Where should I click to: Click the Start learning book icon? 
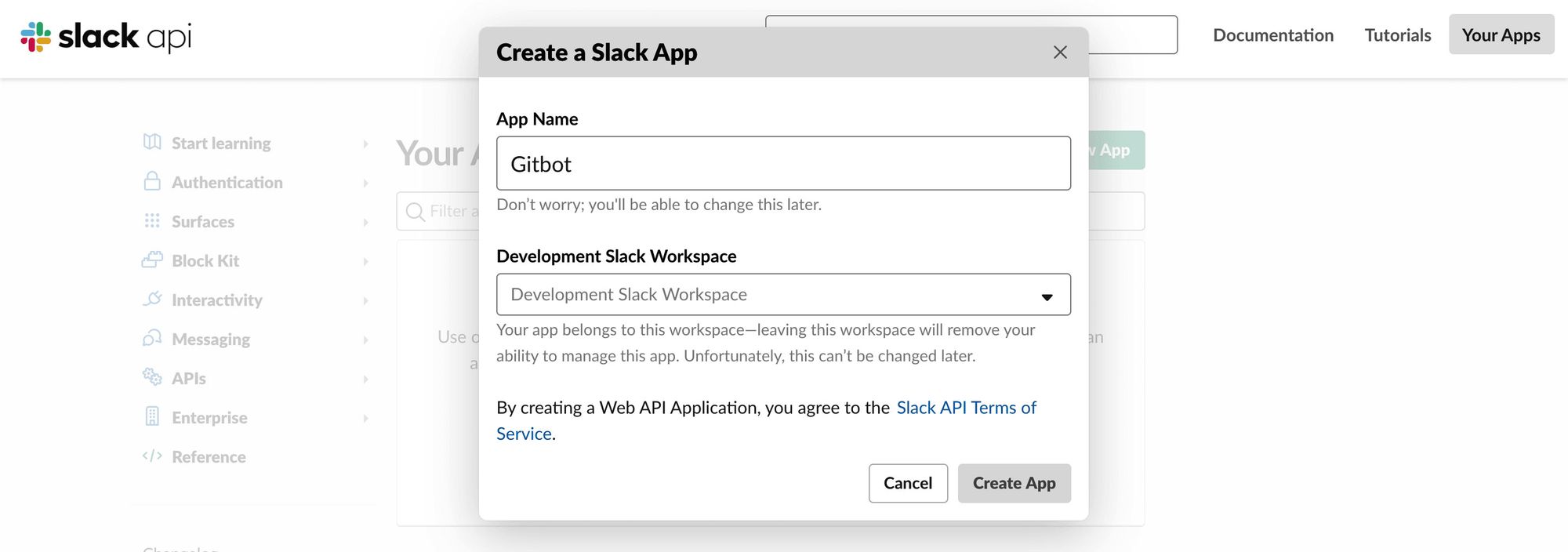click(x=152, y=142)
